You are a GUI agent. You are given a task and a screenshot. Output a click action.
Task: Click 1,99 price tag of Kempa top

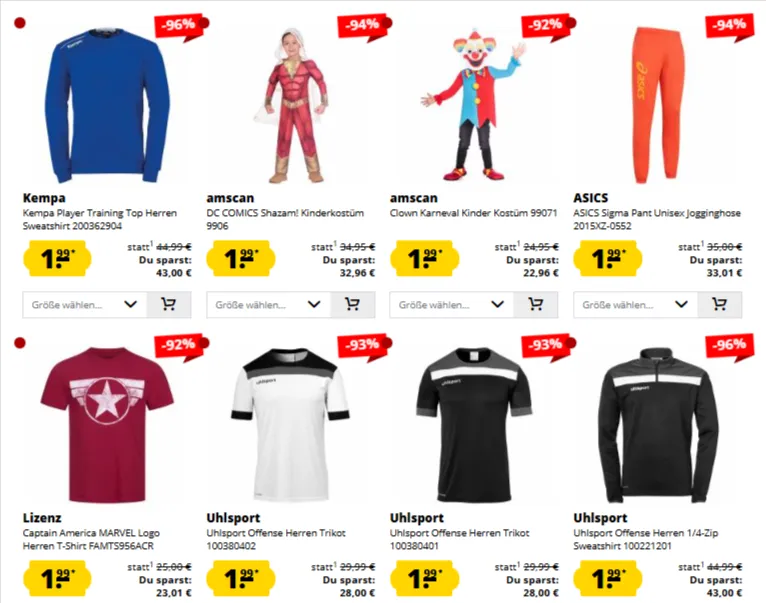[x=57, y=258]
